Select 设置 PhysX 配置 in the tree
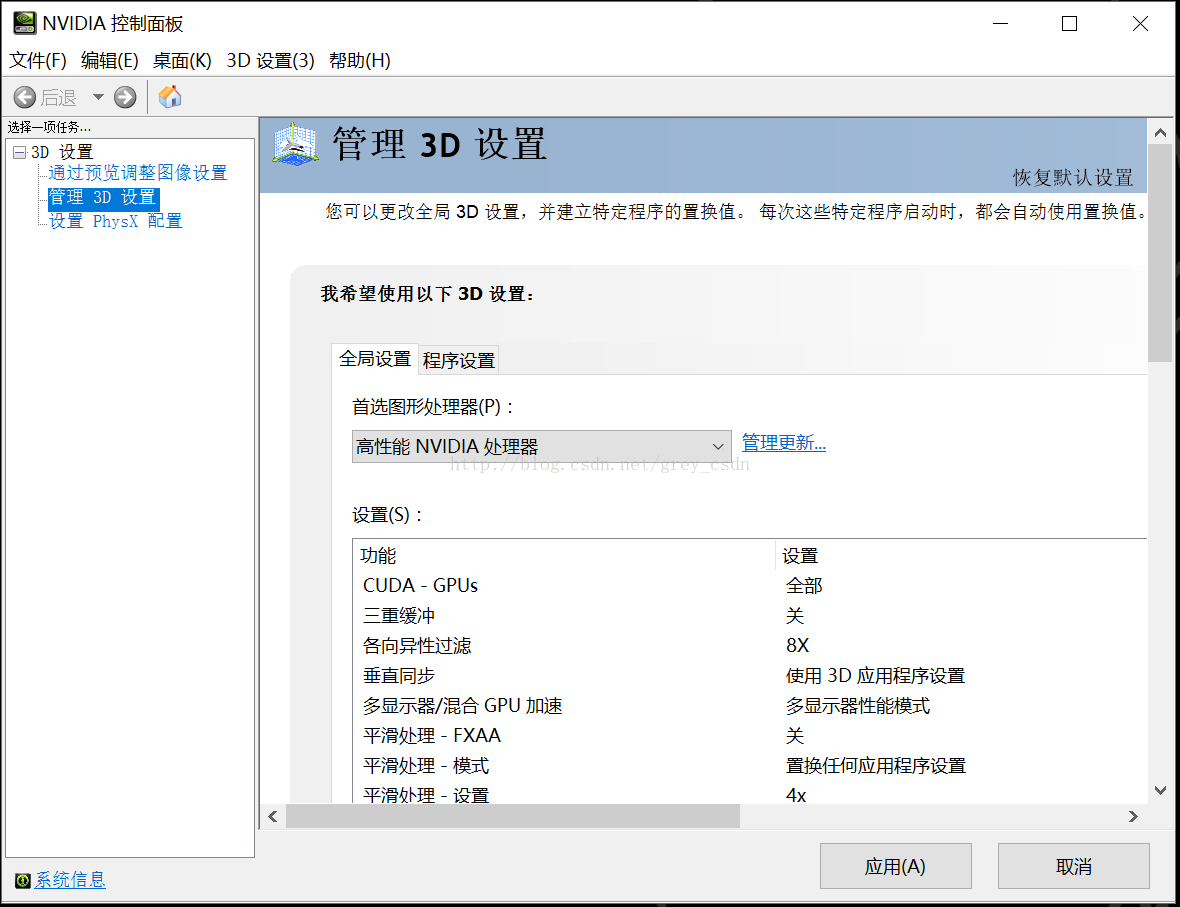The height and width of the screenshot is (907, 1180). 116,221
